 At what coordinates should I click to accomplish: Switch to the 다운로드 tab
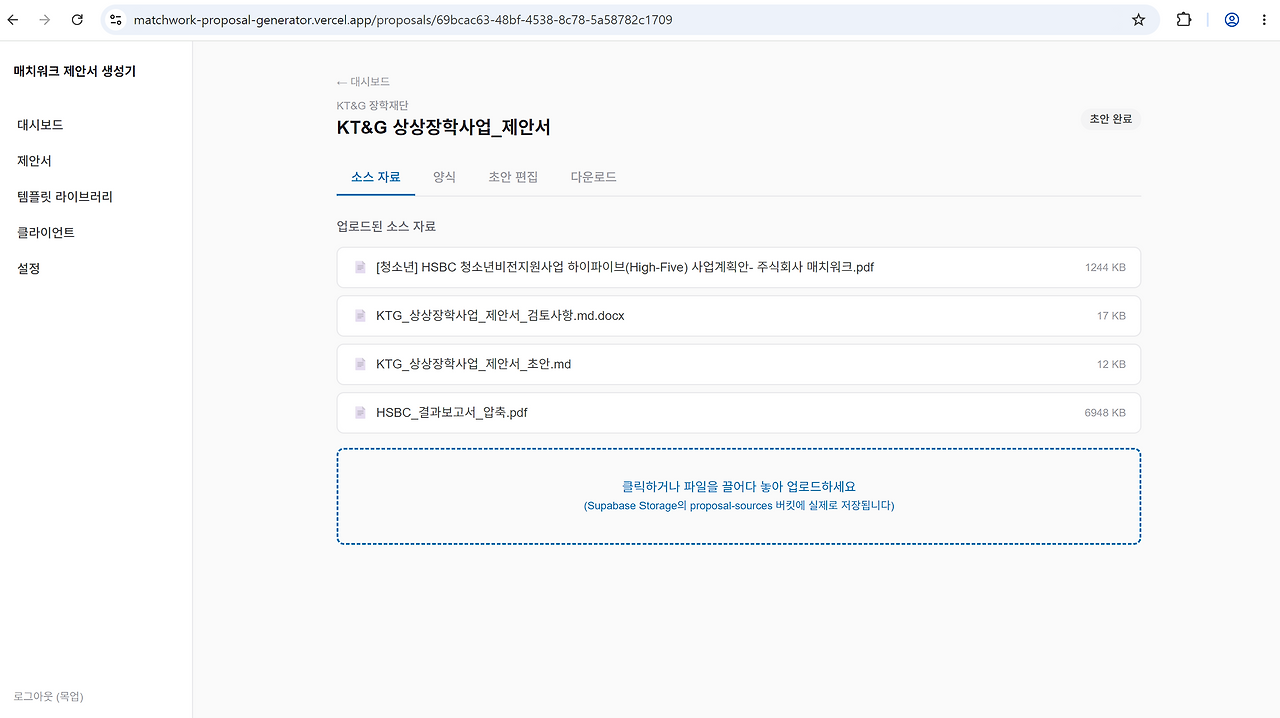[594, 177]
